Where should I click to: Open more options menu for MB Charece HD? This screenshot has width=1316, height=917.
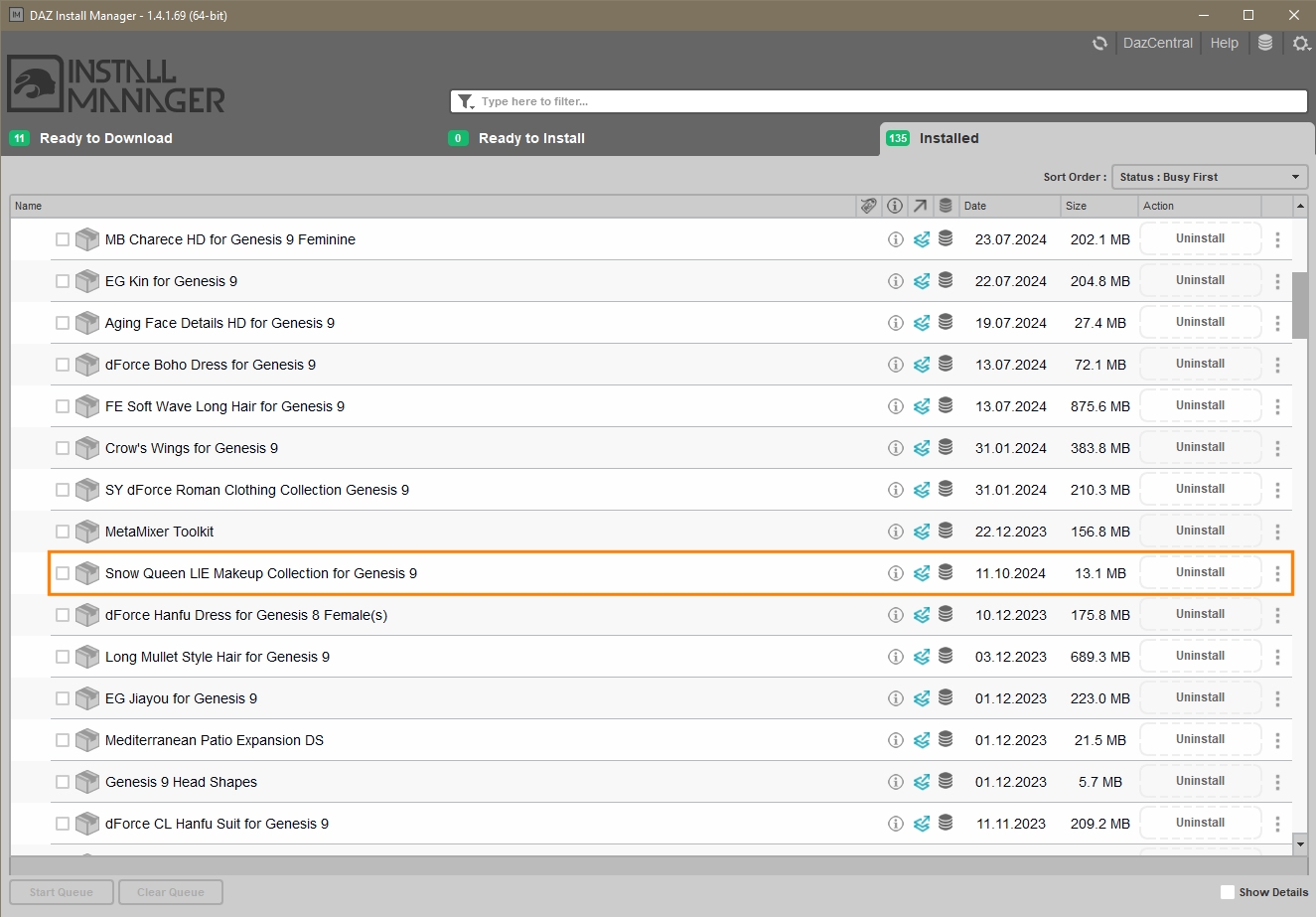pos(1277,239)
